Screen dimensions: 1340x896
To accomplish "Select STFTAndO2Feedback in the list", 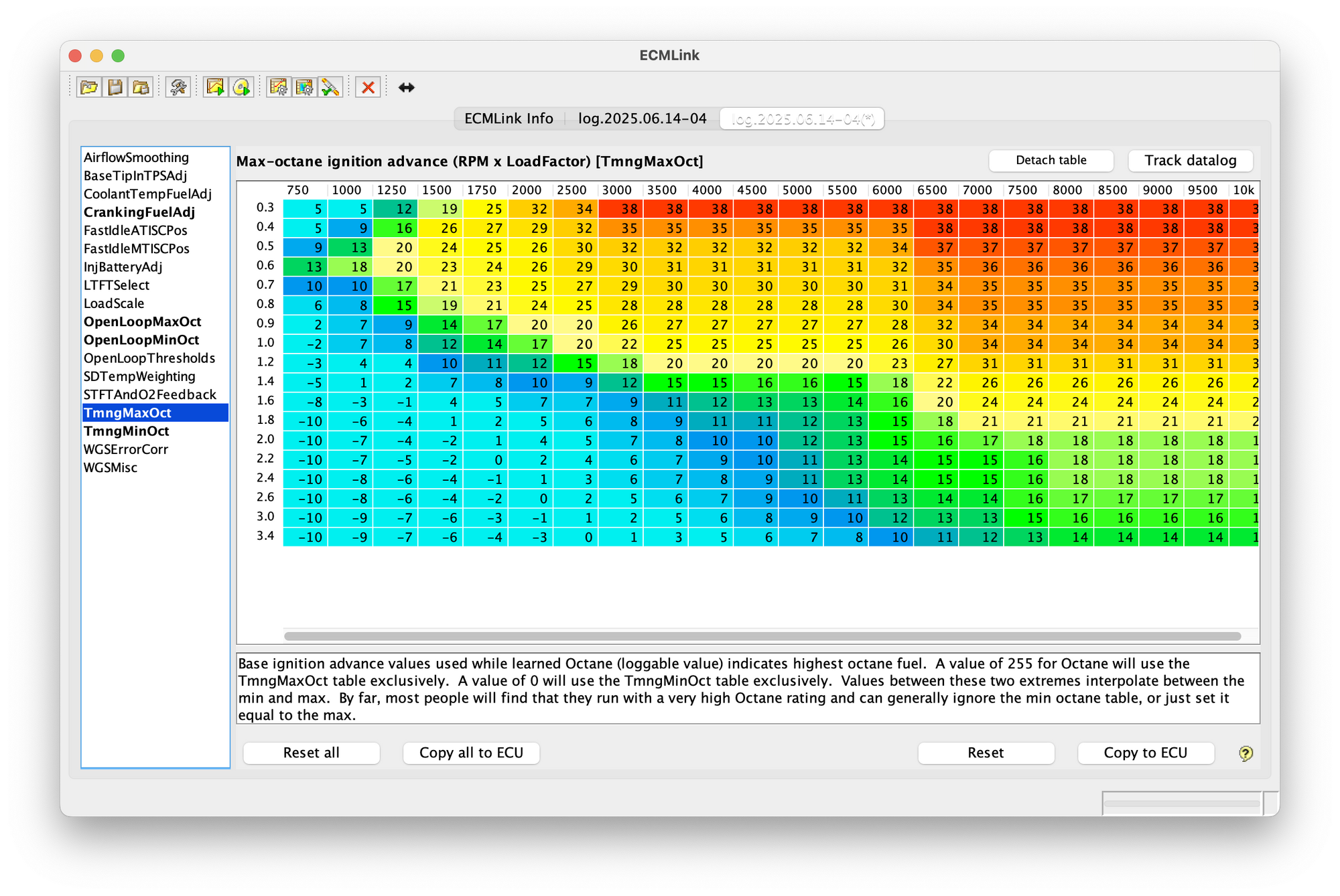I will coord(155,394).
